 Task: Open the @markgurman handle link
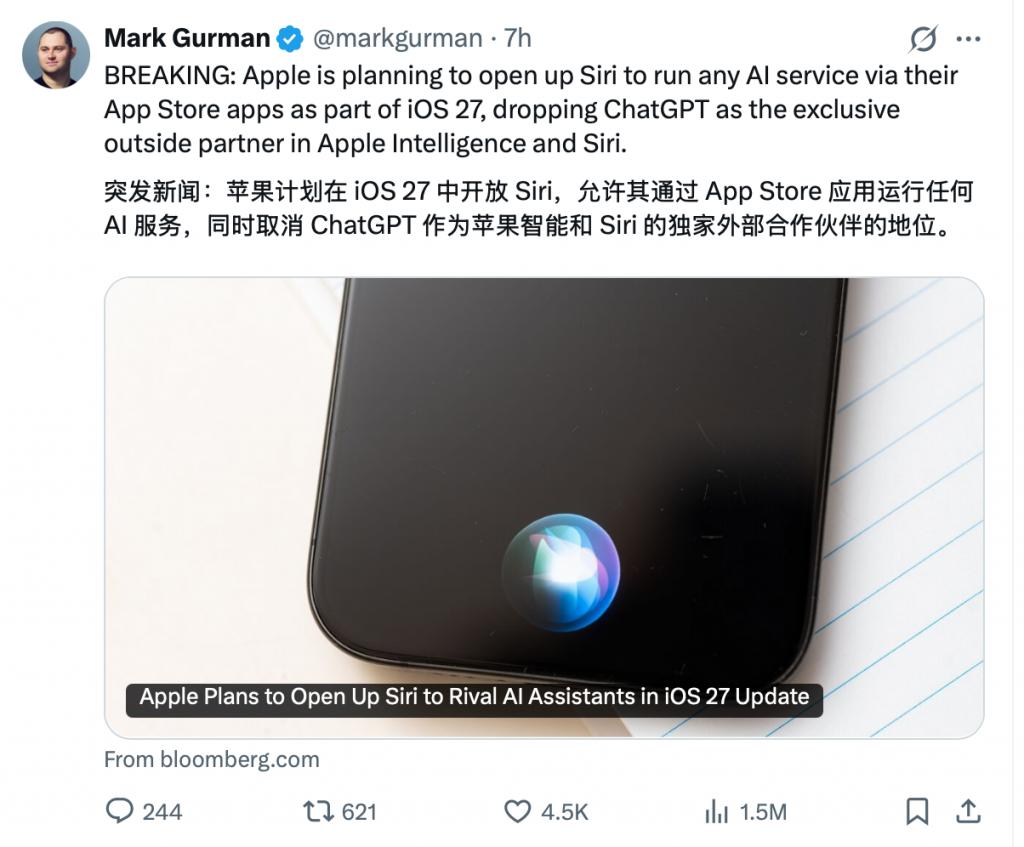point(398,39)
